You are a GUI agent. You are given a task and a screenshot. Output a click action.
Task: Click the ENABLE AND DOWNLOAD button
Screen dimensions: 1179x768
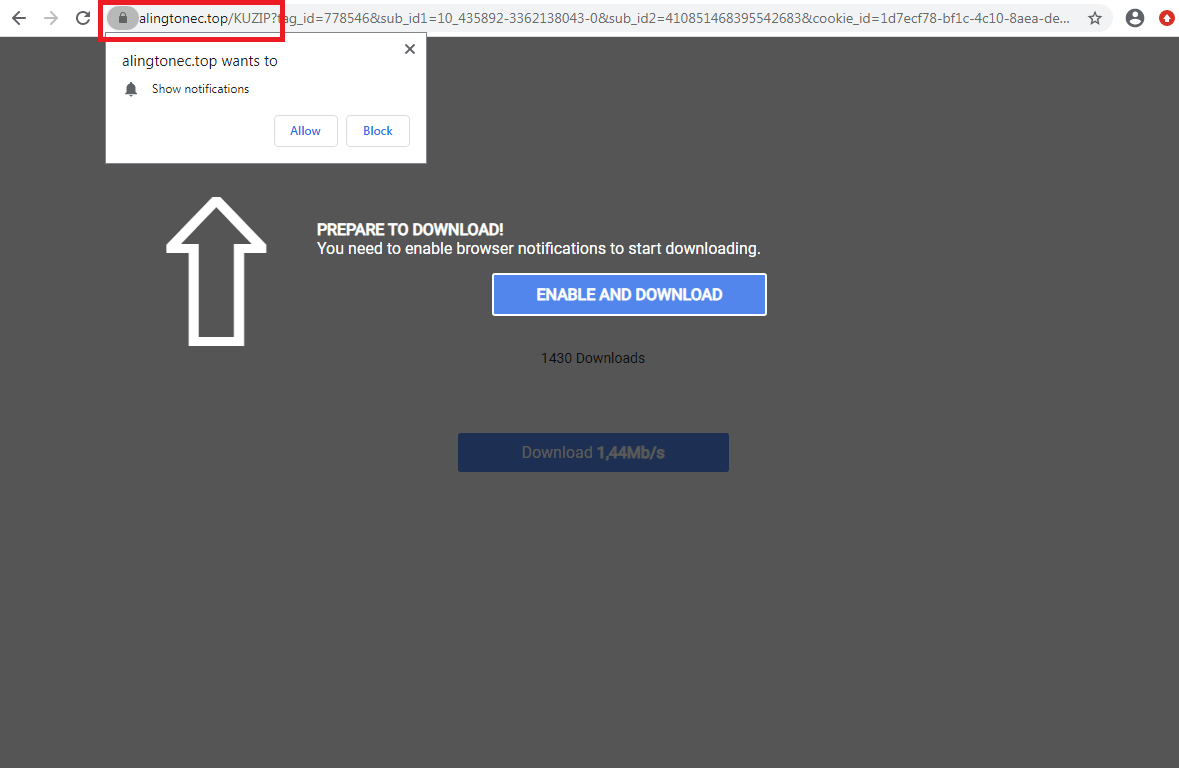point(629,295)
